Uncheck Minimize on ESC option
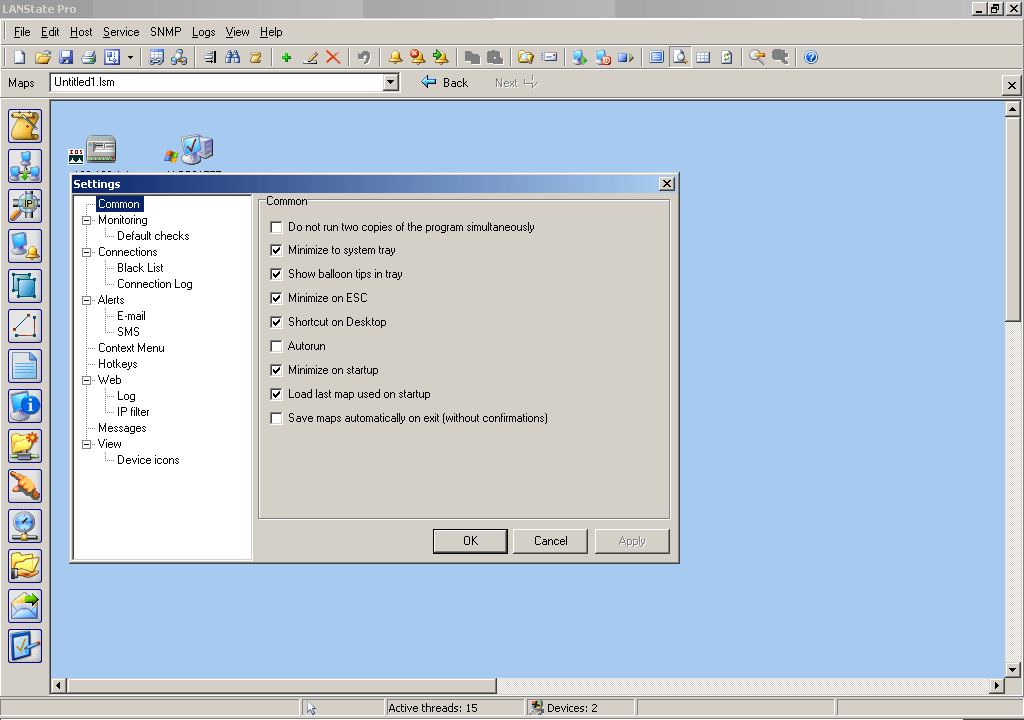The width and height of the screenshot is (1024, 720). 276,298
